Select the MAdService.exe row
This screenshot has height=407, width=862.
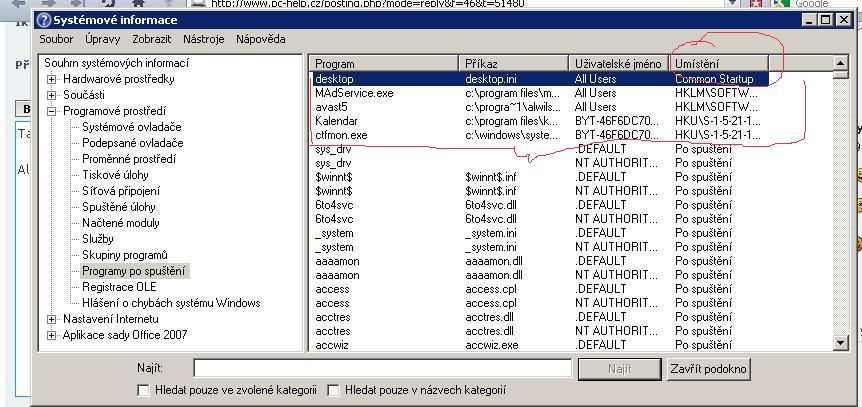pyautogui.click(x=539, y=93)
